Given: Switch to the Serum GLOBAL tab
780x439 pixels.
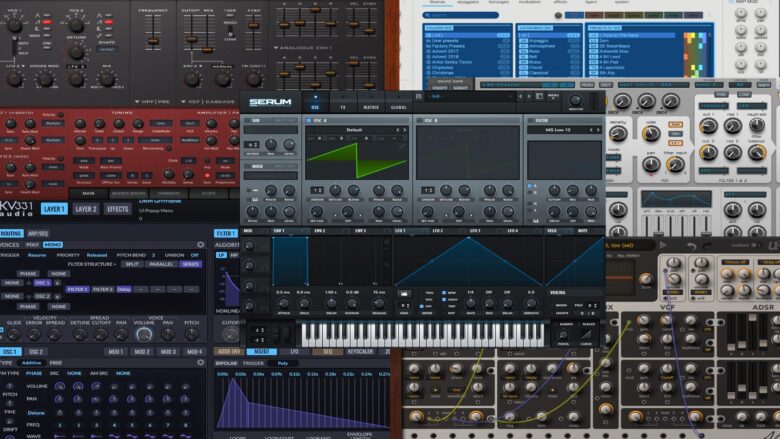Looking at the screenshot, I should tap(398, 102).
